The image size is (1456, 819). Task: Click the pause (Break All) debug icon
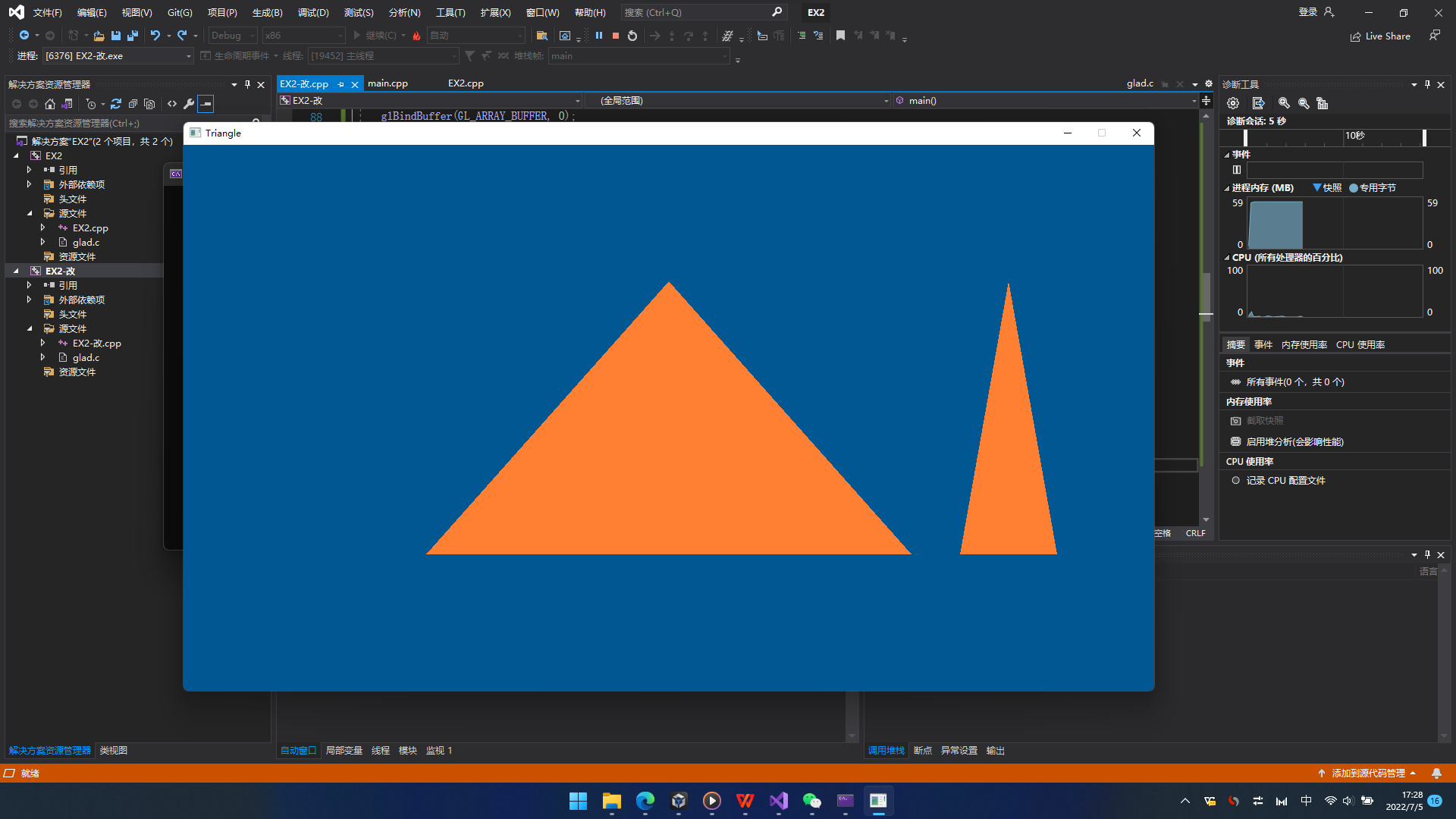(599, 36)
